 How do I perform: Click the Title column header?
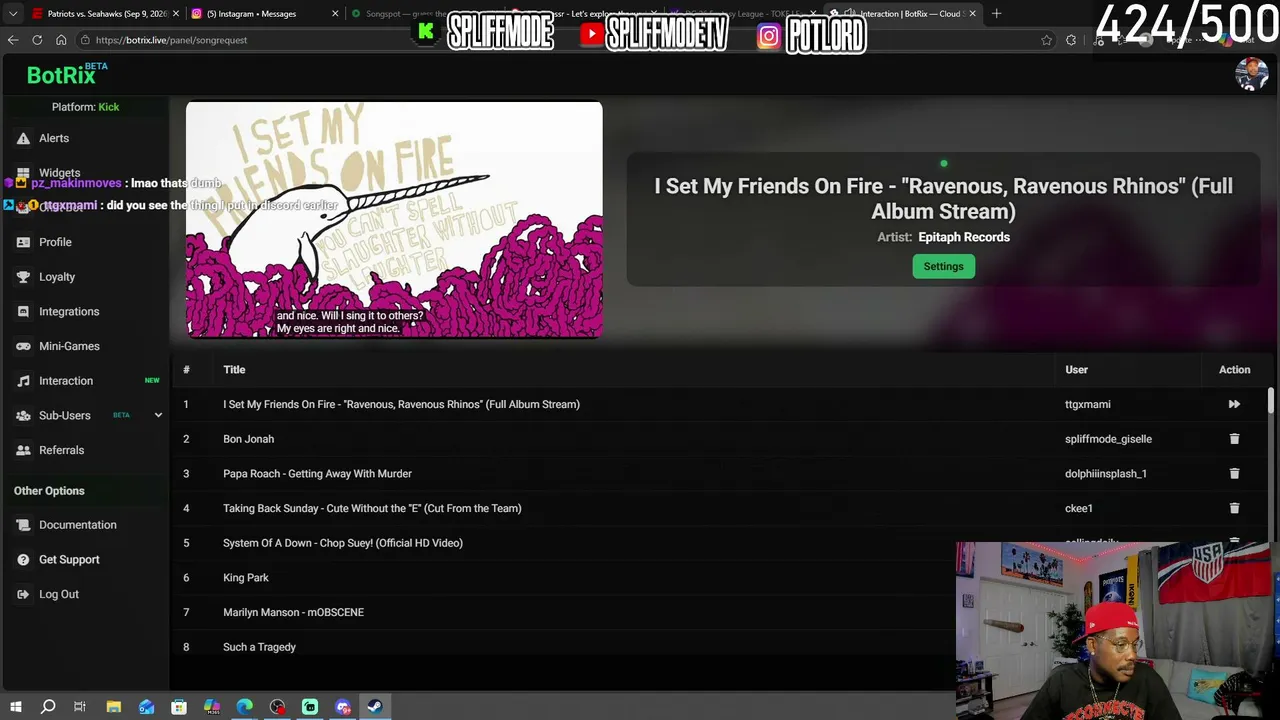click(x=234, y=370)
